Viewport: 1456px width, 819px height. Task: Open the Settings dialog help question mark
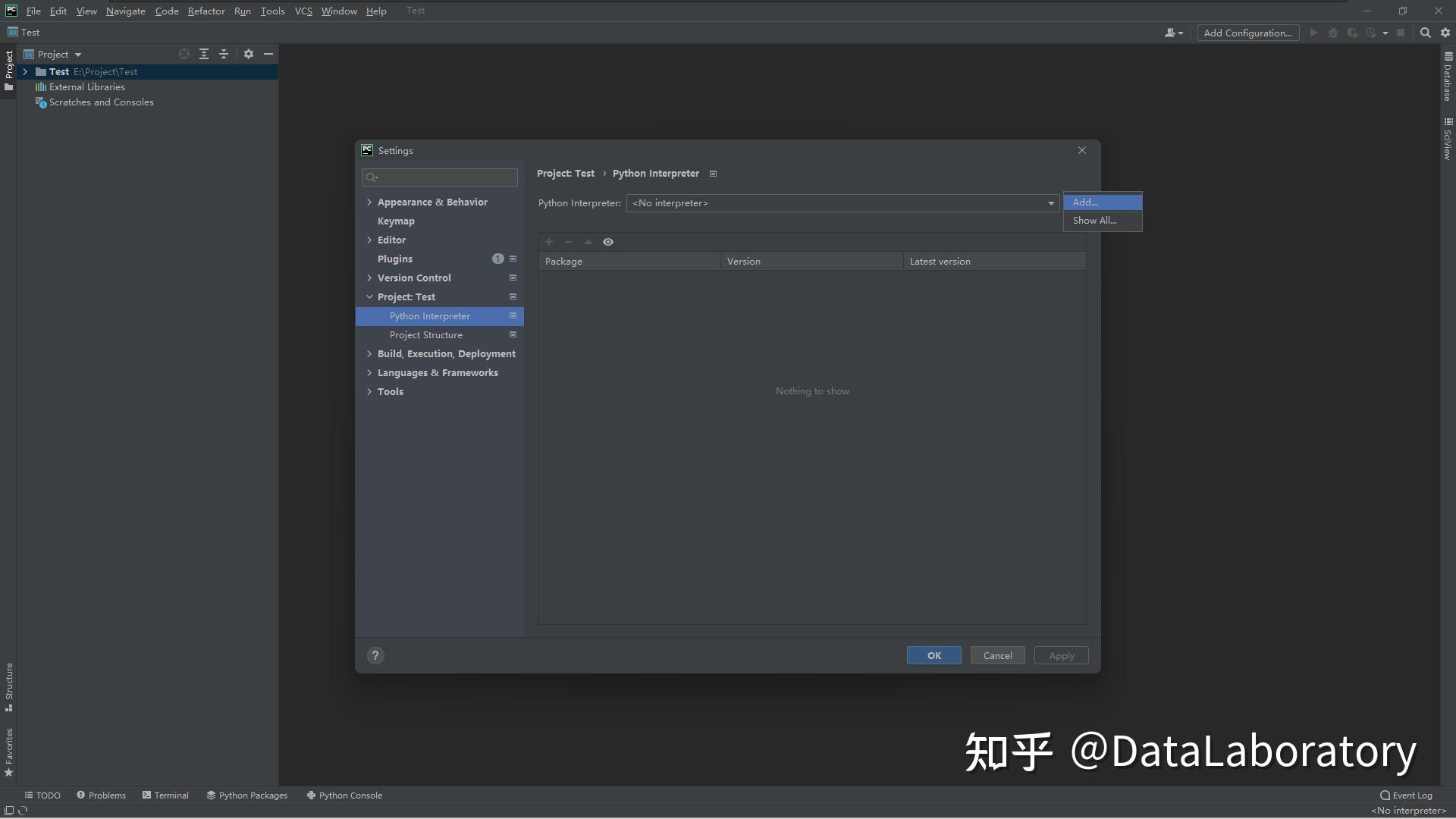(x=375, y=655)
